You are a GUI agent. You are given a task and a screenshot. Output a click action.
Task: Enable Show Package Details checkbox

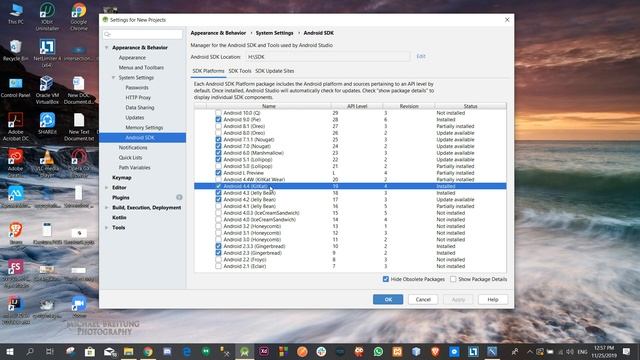pos(453,279)
